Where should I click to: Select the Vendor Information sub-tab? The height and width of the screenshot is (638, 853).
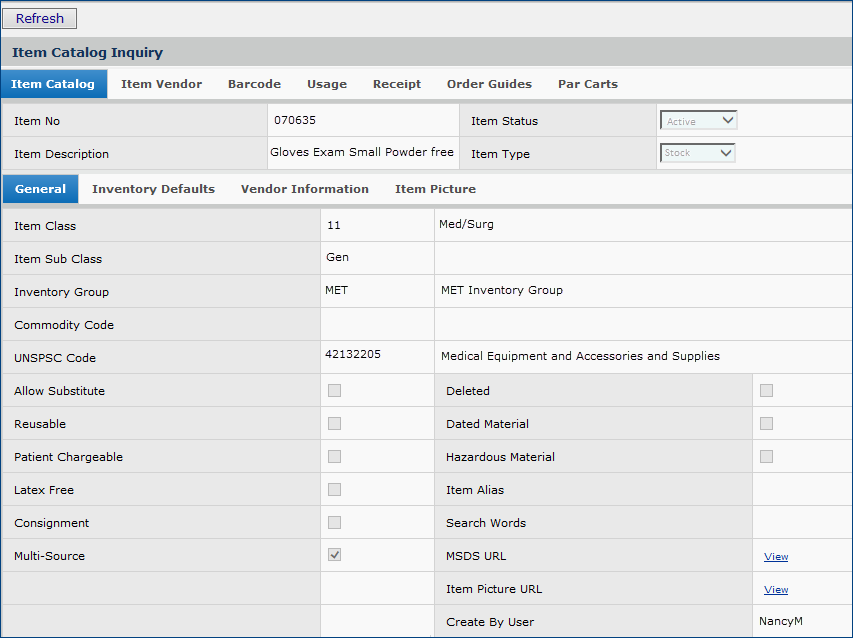point(305,189)
